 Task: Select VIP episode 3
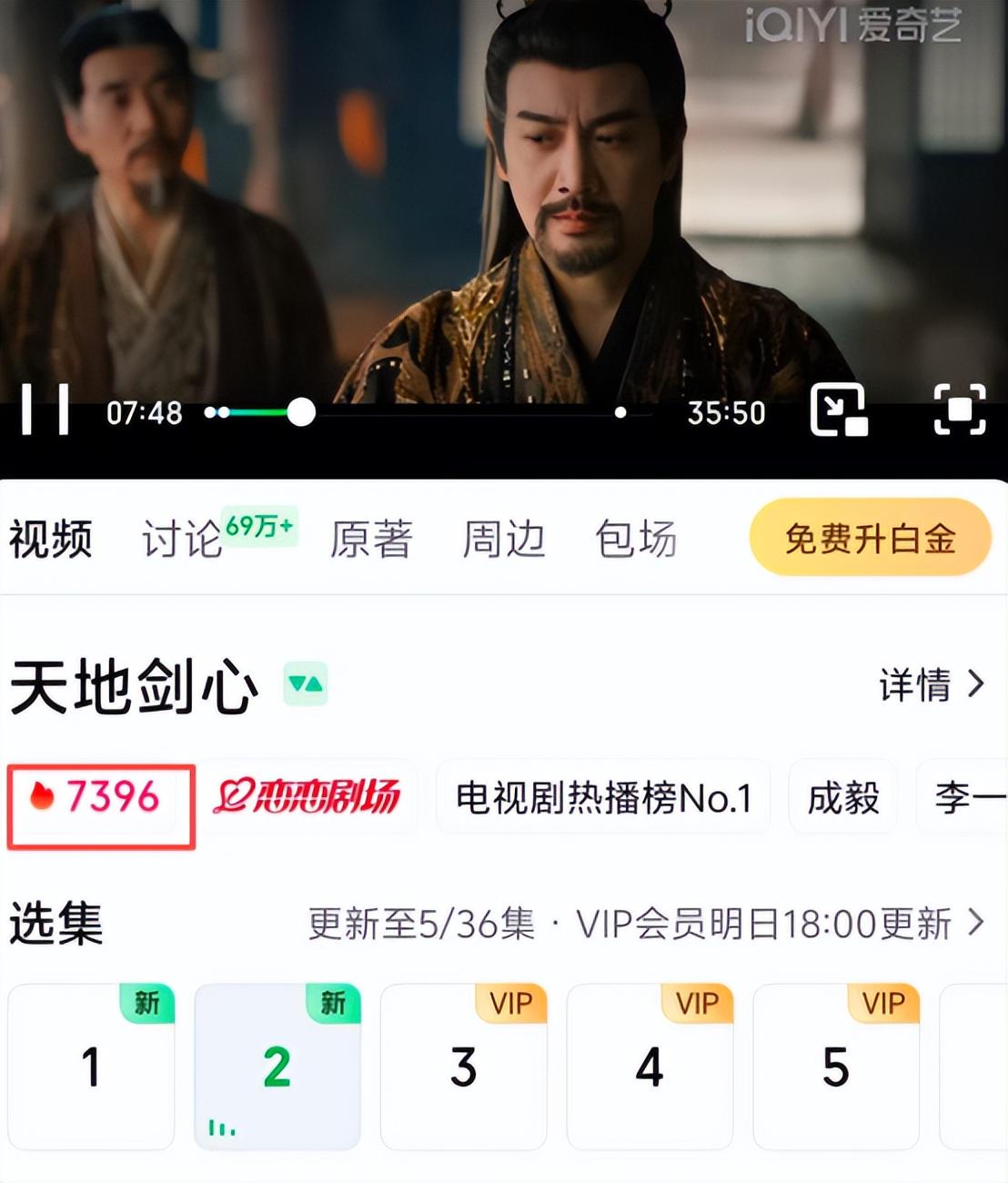pos(463,1067)
